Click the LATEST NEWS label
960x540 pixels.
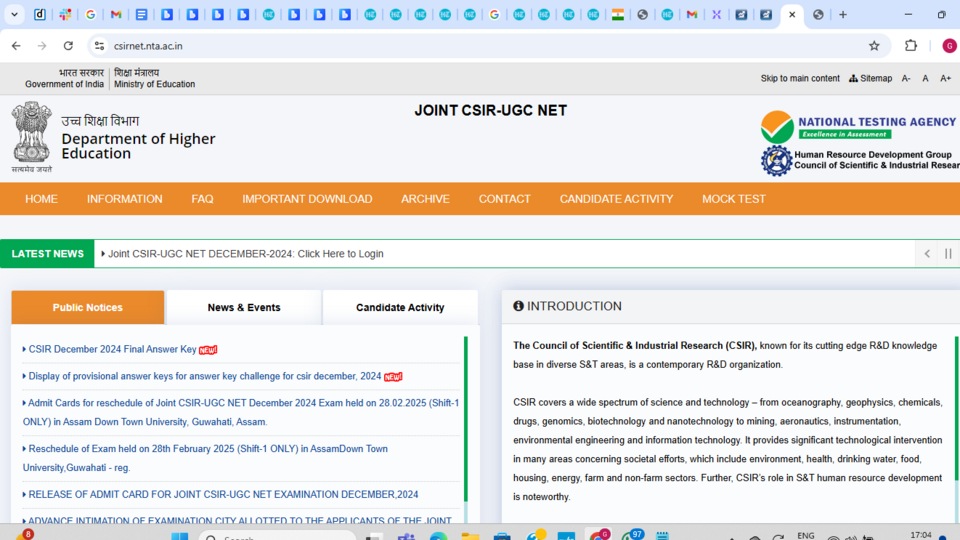tap(47, 253)
